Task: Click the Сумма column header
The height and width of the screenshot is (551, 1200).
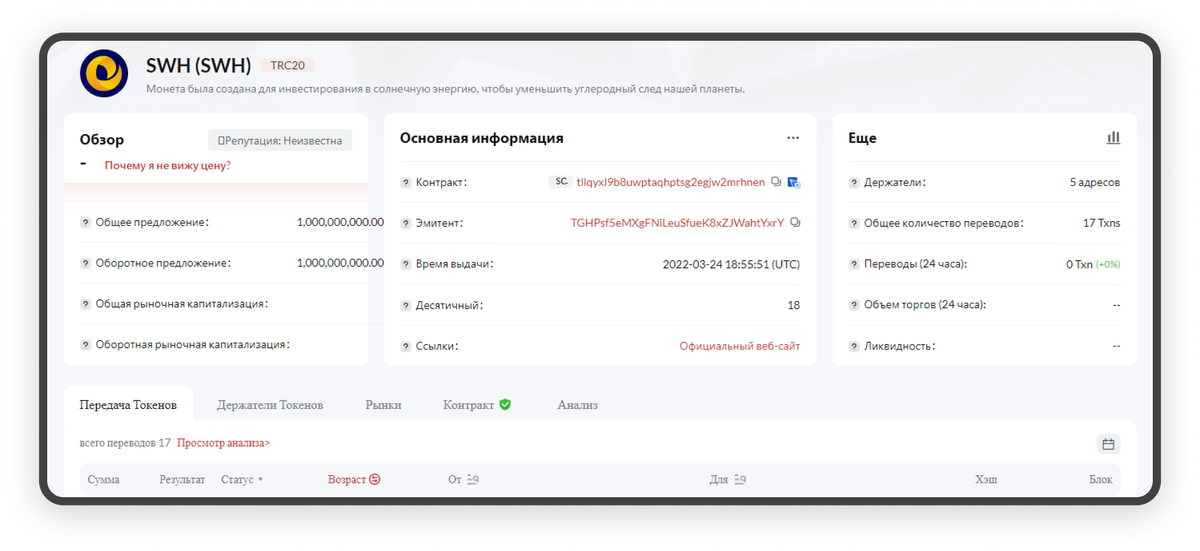Action: coord(103,480)
